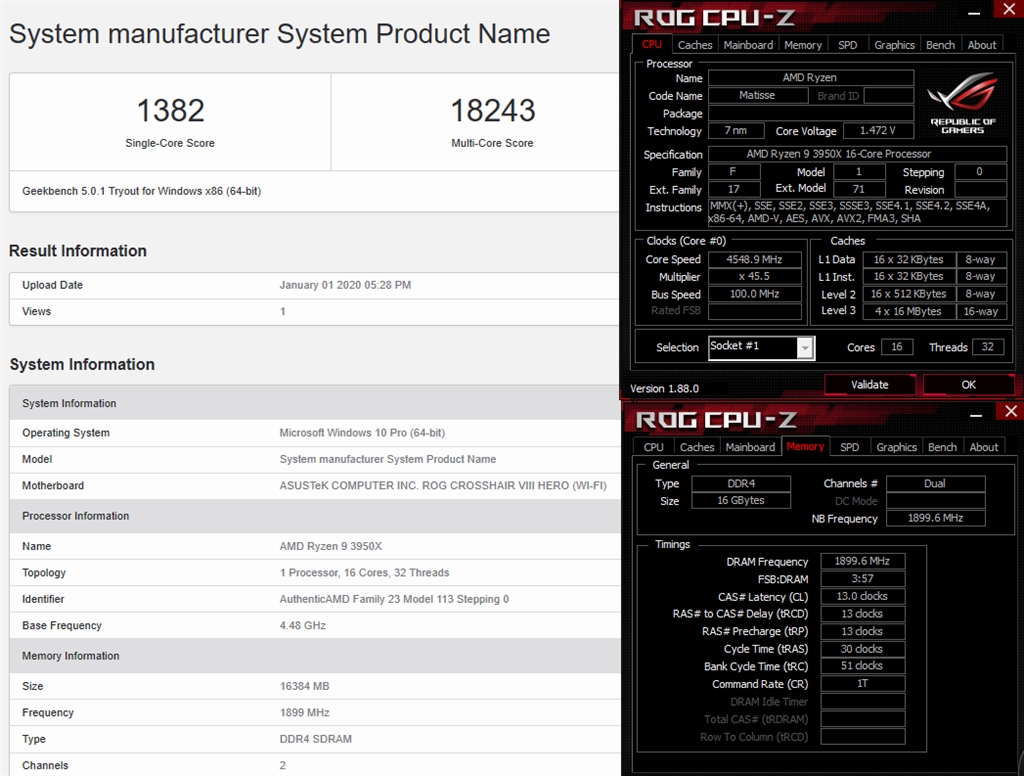Viewport: 1024px width, 776px height.
Task: Click the Cores count field showing 16
Action: [897, 347]
